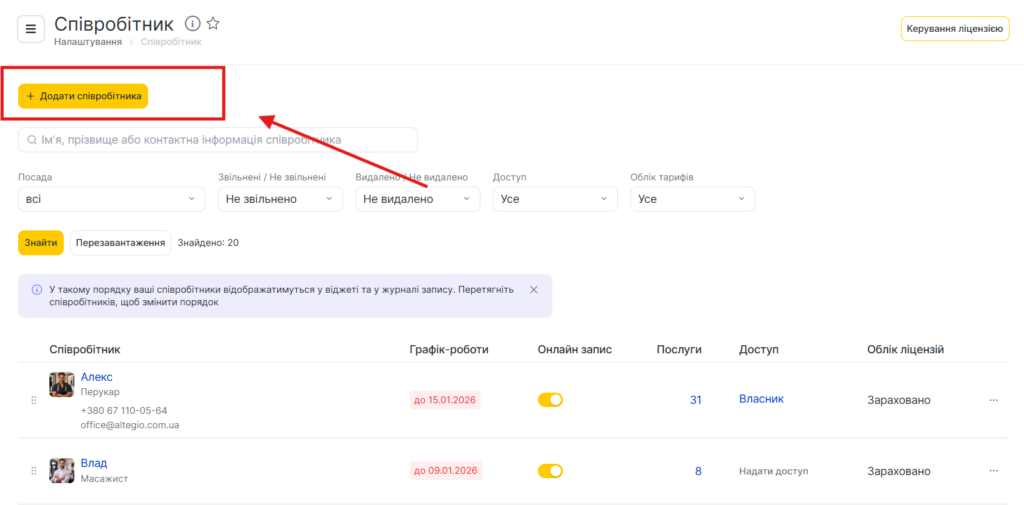Click drag handle for Влад row
Viewport: 1024px width, 505px height.
(34, 471)
